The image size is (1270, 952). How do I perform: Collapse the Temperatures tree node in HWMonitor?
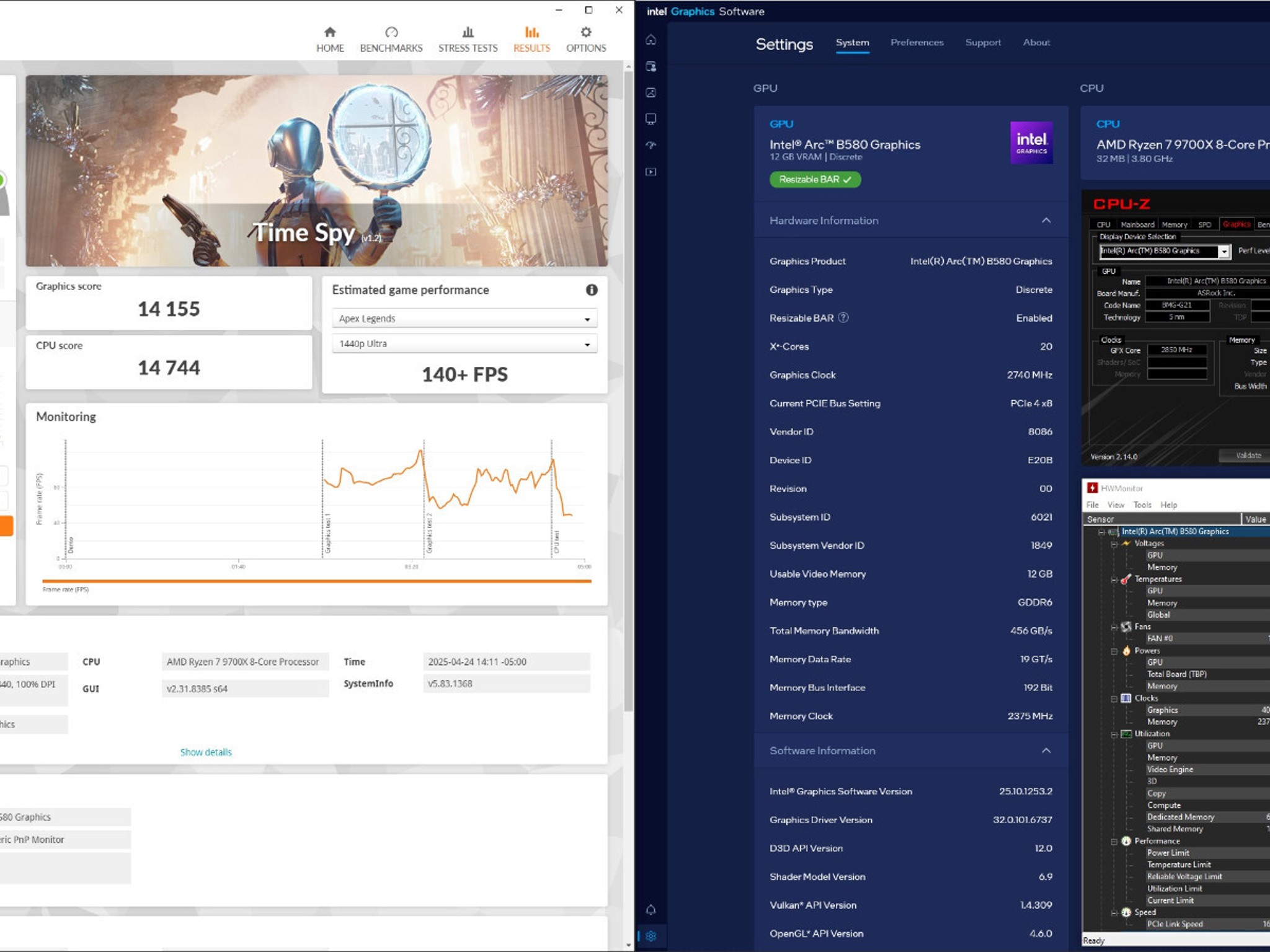click(x=1114, y=580)
